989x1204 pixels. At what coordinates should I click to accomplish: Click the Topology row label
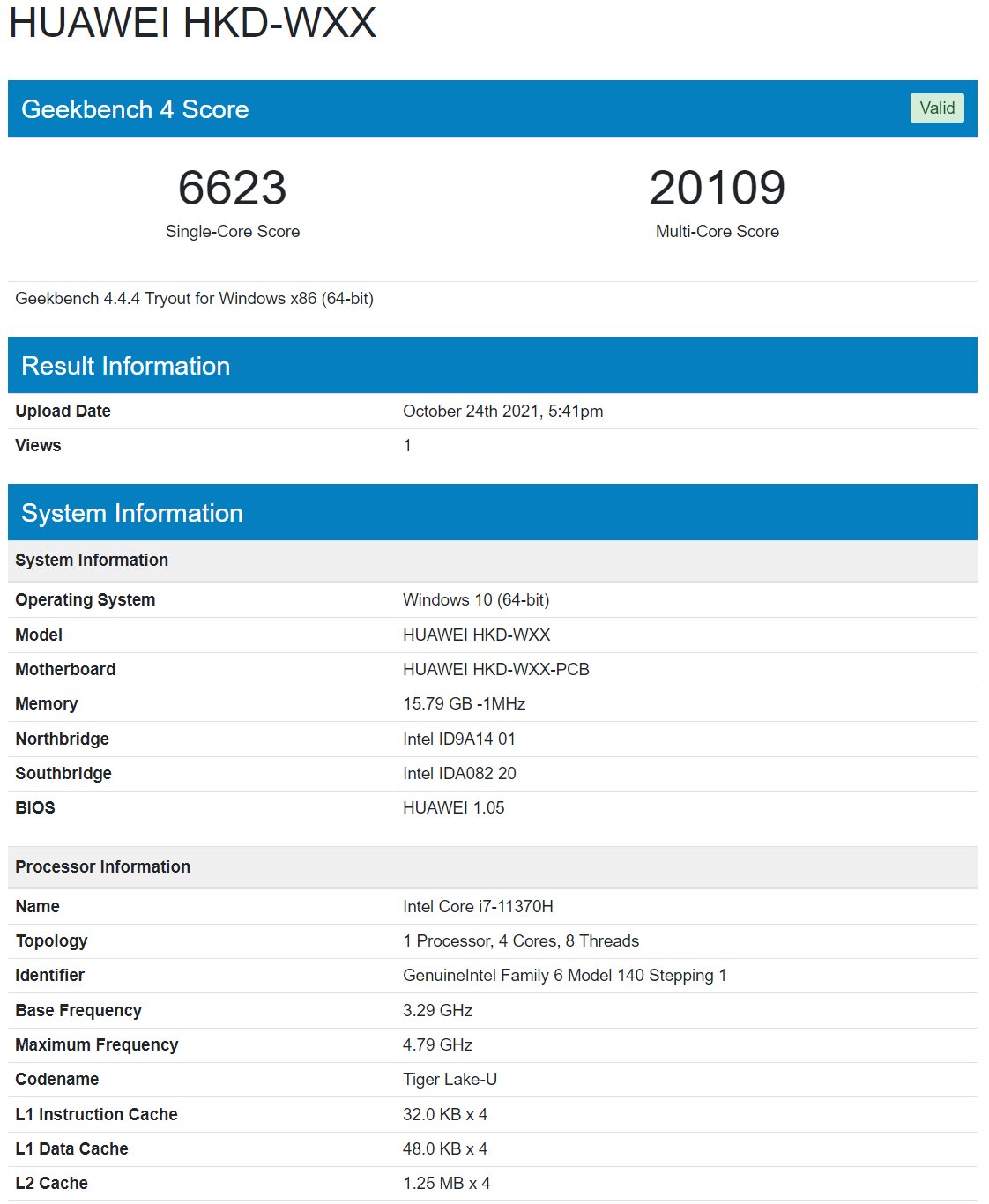52,940
